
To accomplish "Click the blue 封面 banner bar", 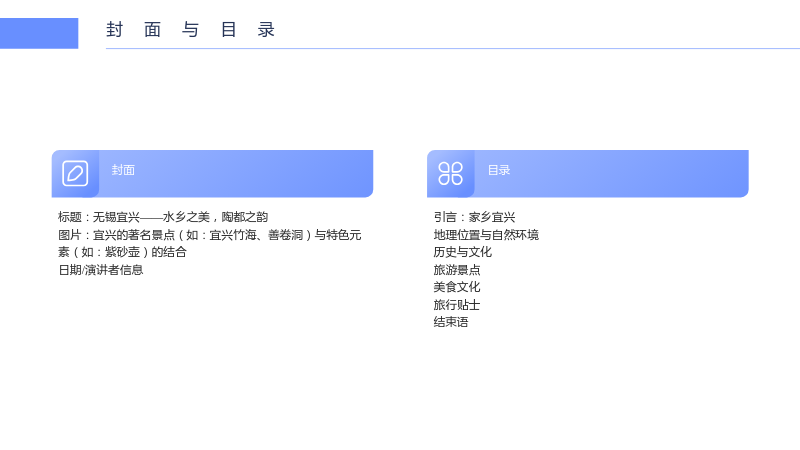I will [212, 173].
